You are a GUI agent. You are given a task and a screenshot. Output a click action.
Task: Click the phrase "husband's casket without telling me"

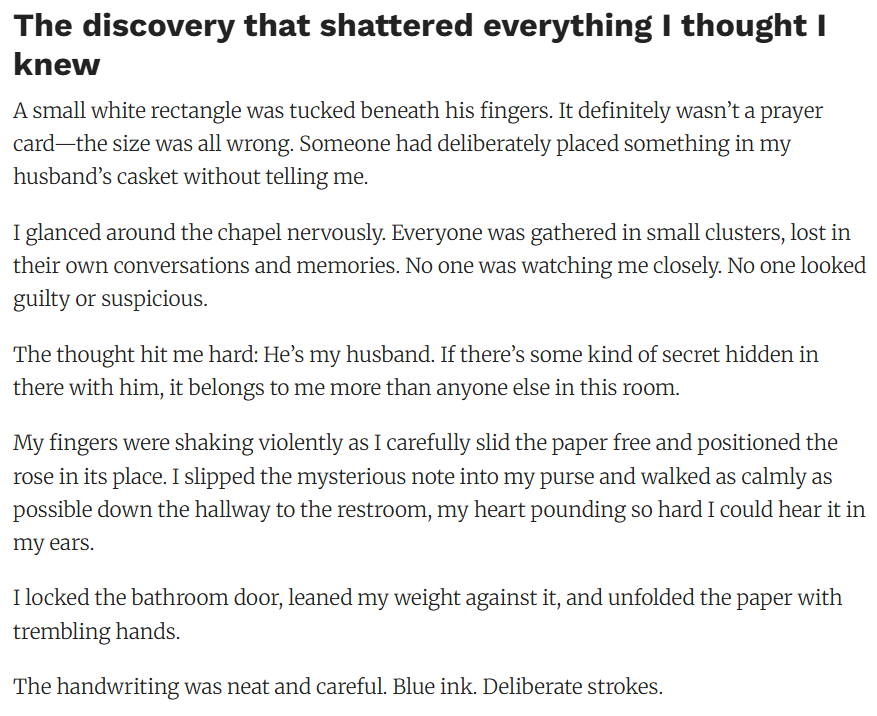pyautogui.click(x=184, y=176)
